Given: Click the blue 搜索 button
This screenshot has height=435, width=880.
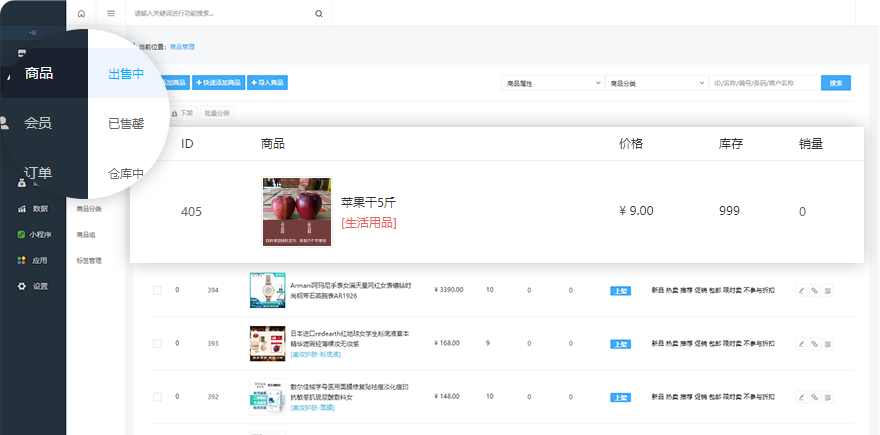Looking at the screenshot, I should pyautogui.click(x=836, y=83).
